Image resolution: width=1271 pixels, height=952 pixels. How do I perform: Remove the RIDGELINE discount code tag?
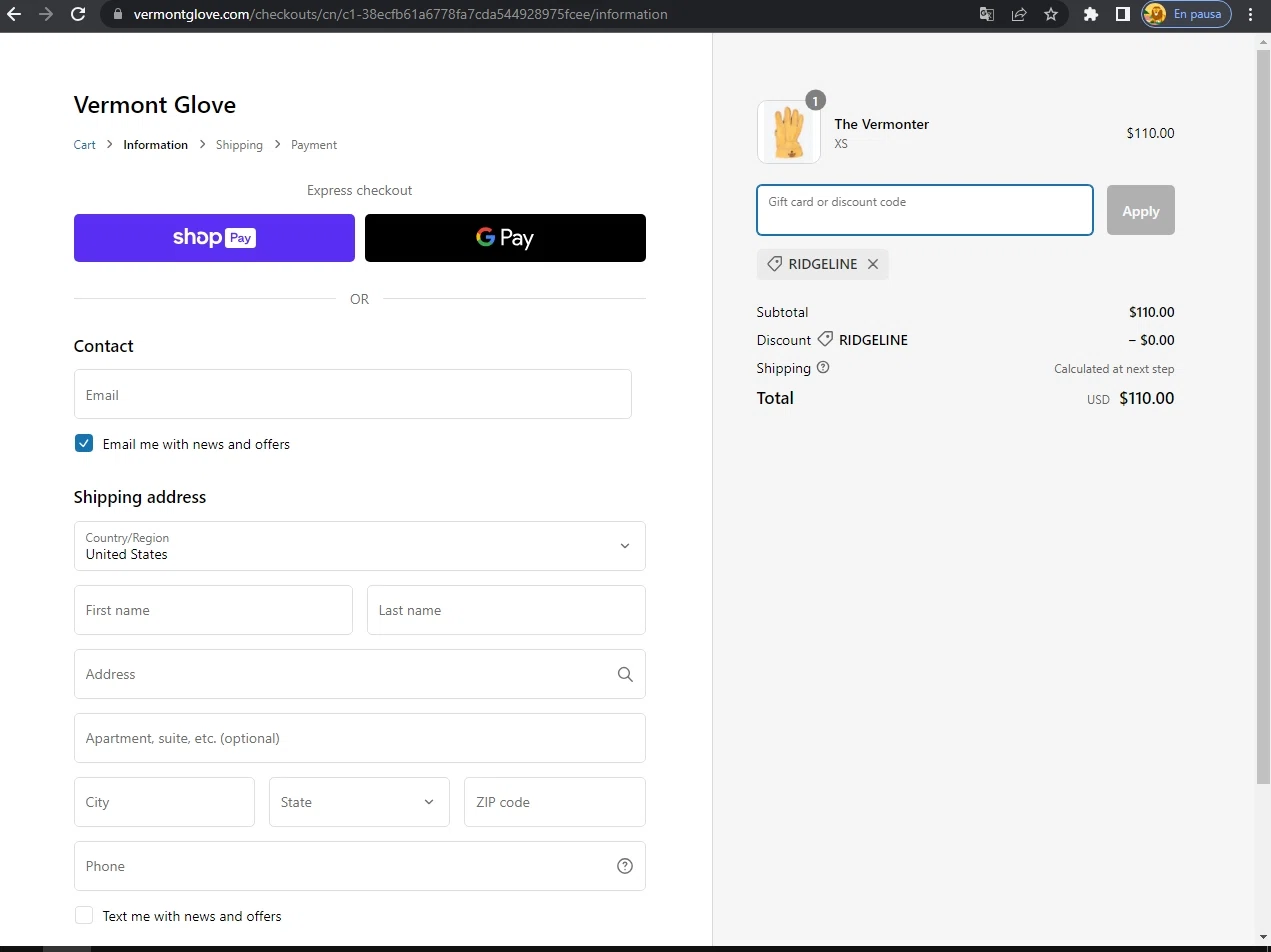[x=873, y=264]
